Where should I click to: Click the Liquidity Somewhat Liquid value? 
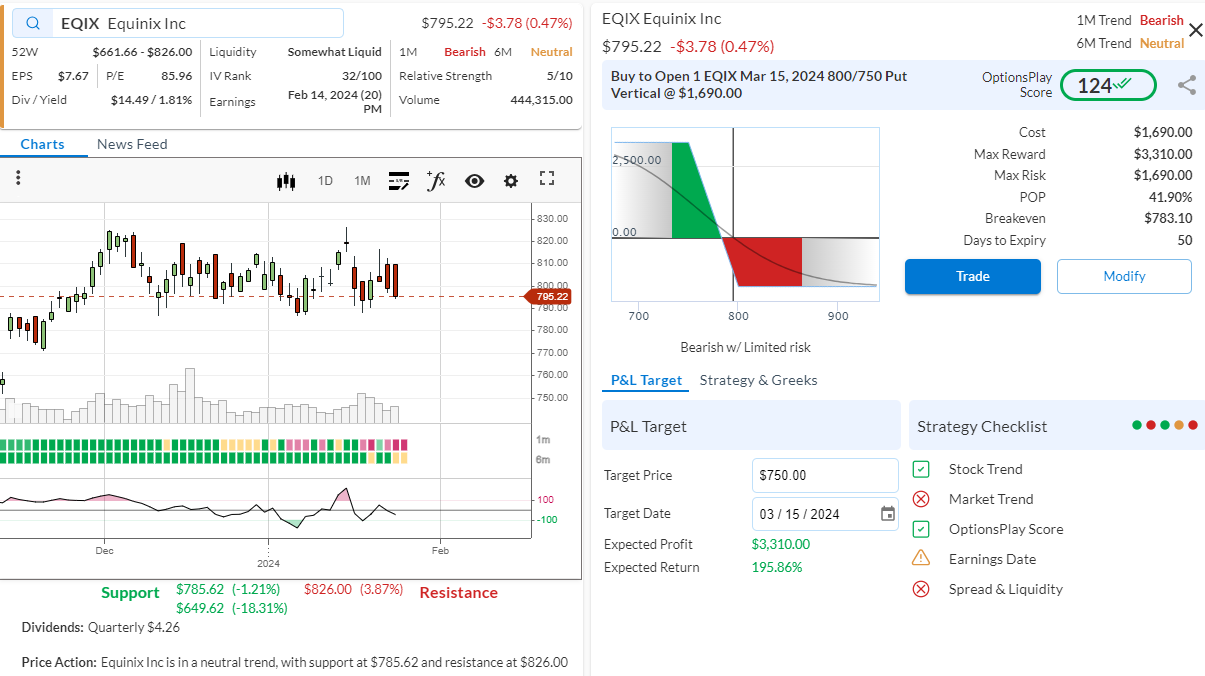click(x=334, y=52)
